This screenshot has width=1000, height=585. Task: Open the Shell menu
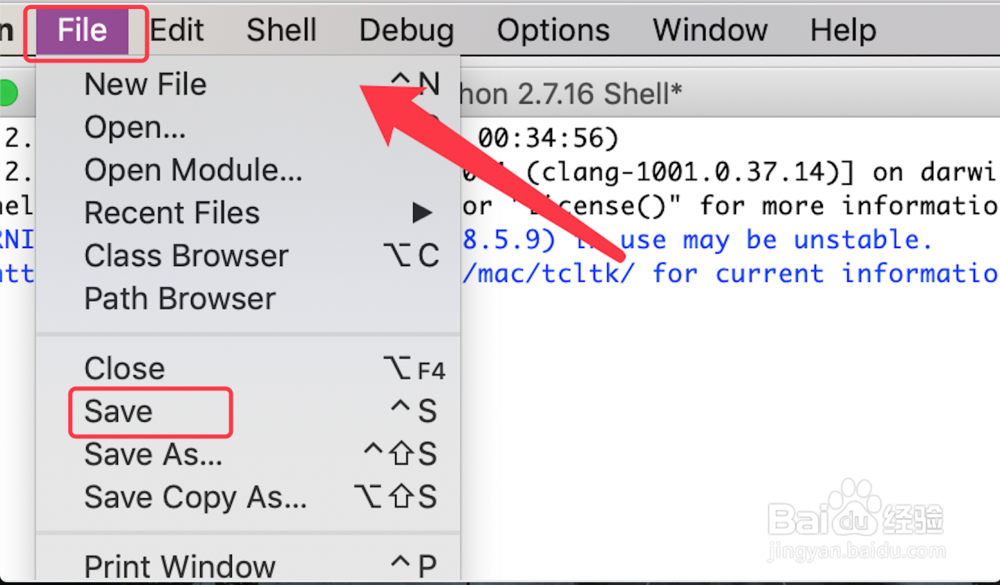[x=281, y=30]
